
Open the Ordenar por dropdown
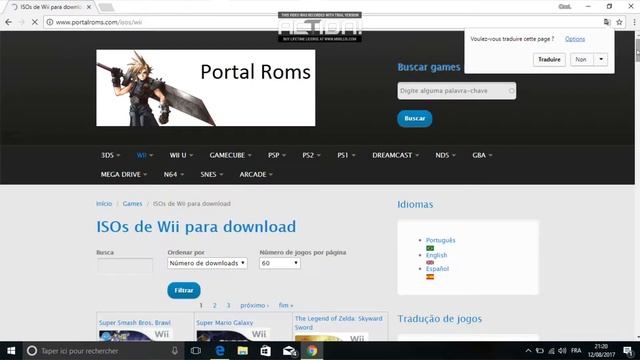click(207, 263)
